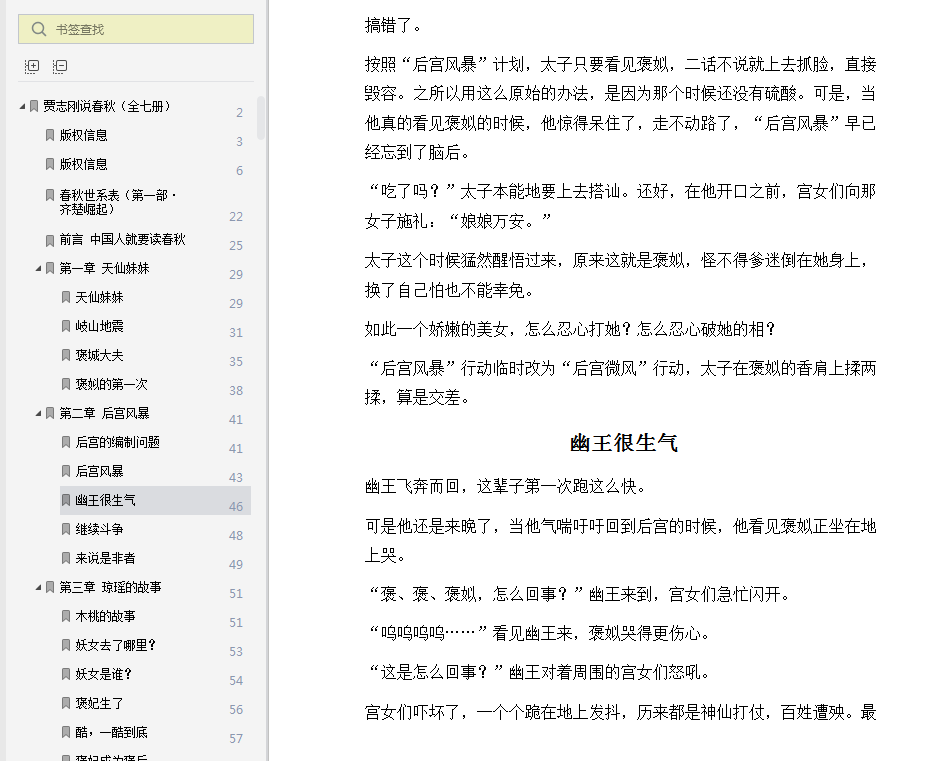Jump to 岐山地震 section
The height and width of the screenshot is (761, 930).
pos(100,326)
